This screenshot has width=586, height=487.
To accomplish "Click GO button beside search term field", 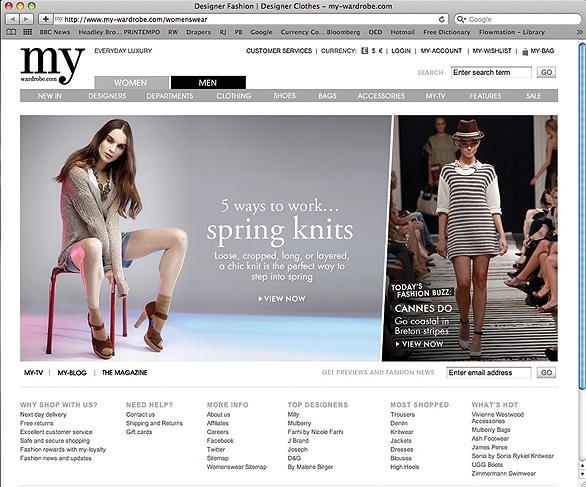I will coord(546,72).
